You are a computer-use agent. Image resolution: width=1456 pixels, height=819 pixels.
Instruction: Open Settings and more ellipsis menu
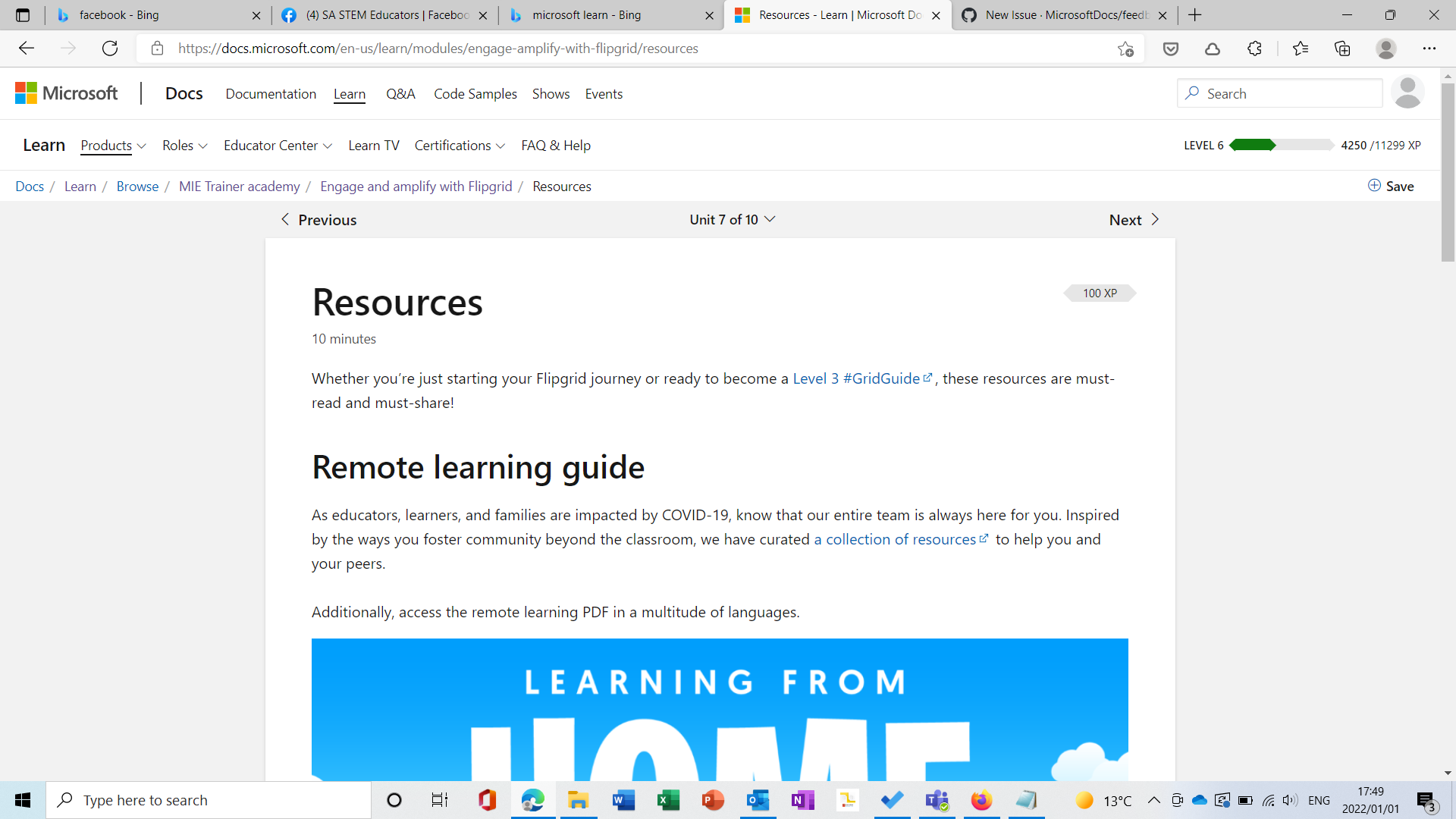1429,49
